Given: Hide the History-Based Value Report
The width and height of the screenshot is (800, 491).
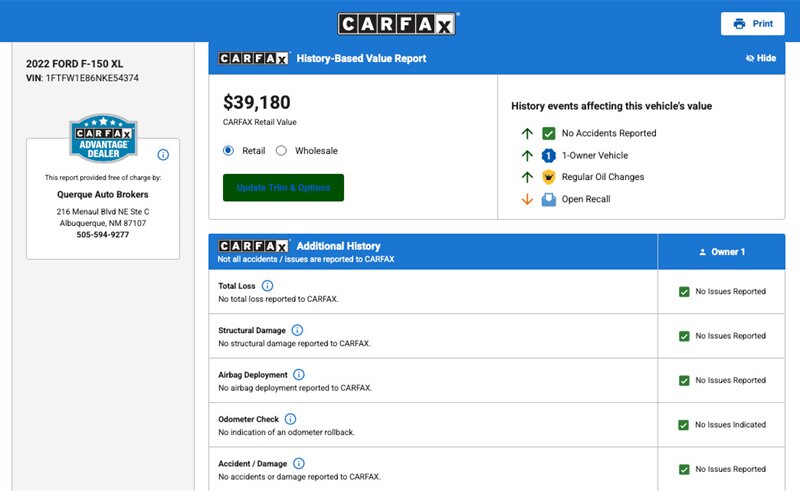Looking at the screenshot, I should [x=761, y=58].
